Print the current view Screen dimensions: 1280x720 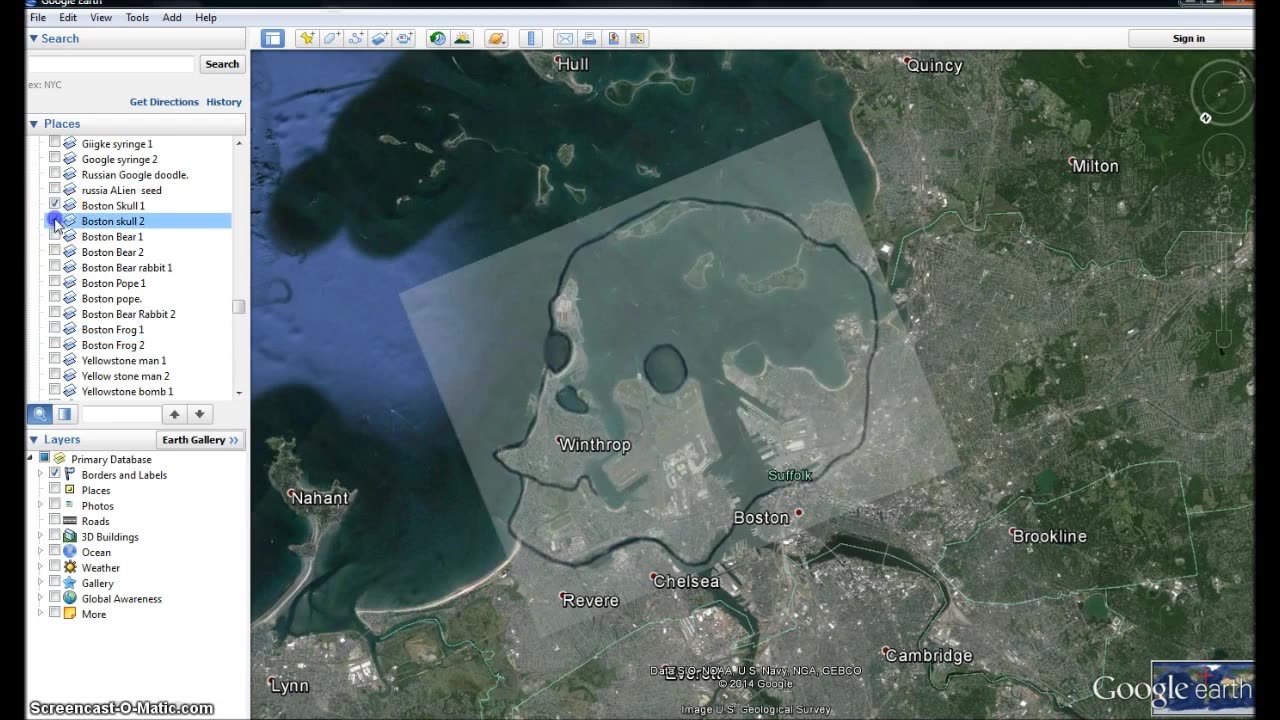(589, 38)
